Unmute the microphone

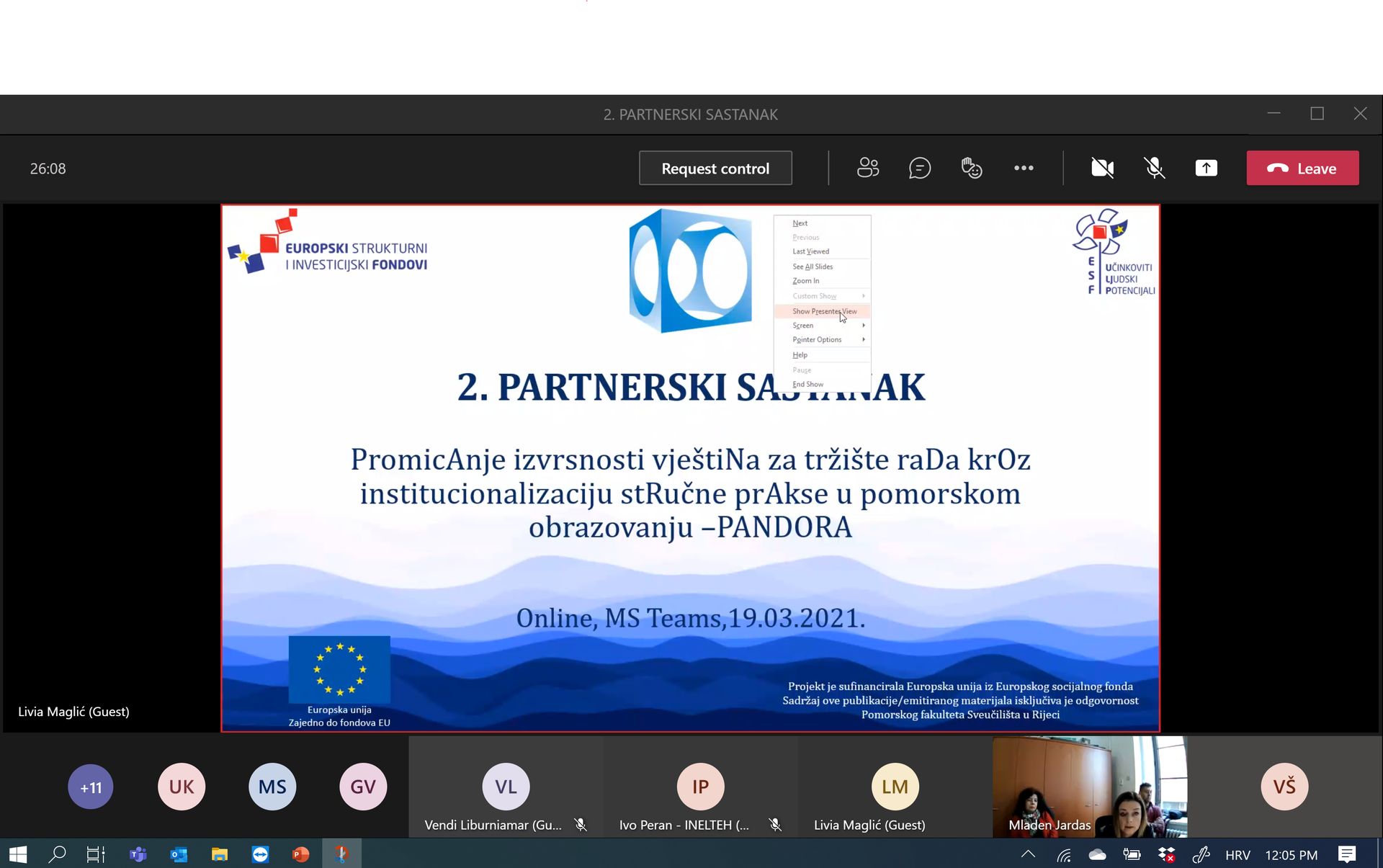coord(1155,168)
